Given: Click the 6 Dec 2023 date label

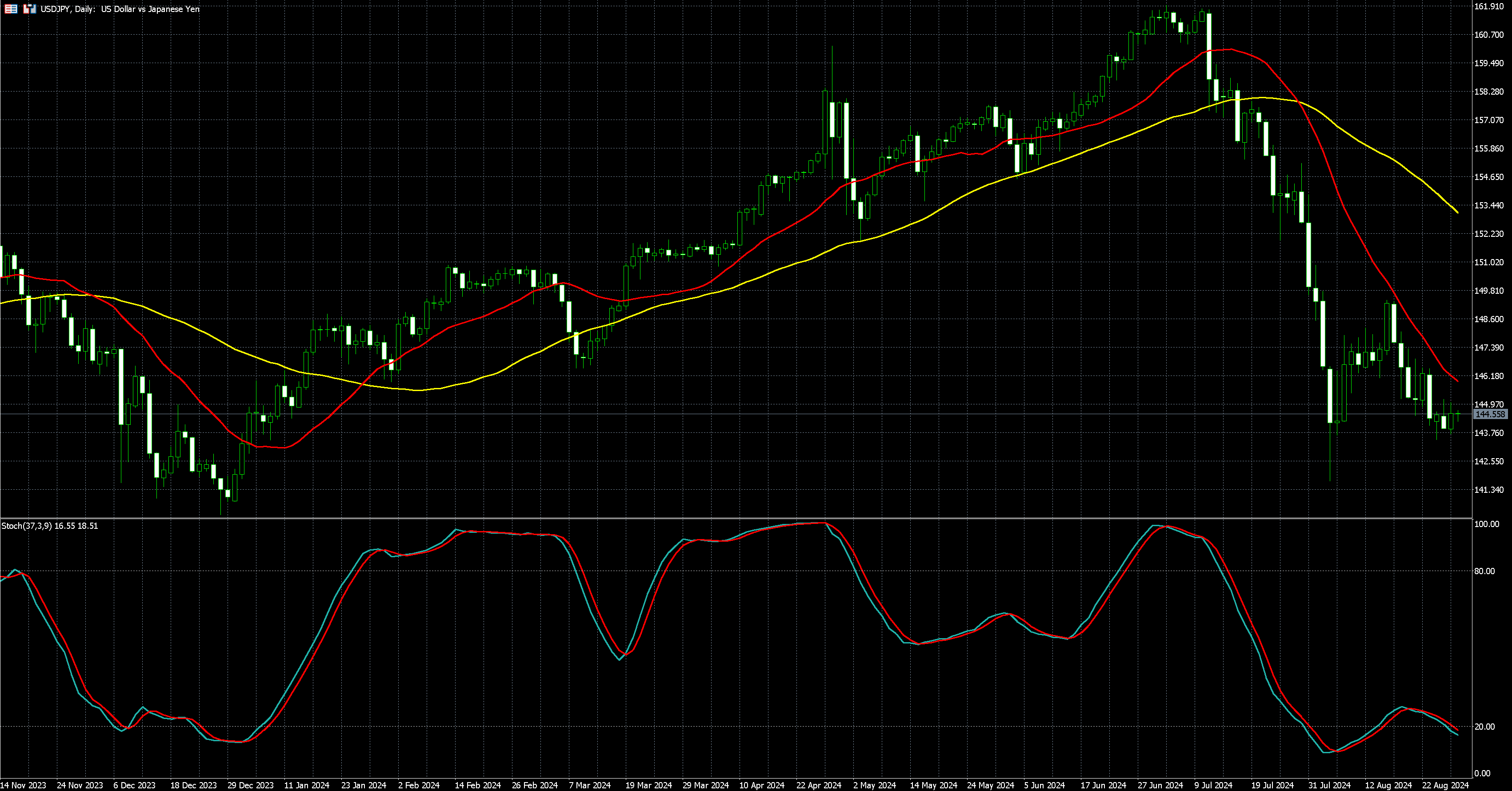Looking at the screenshot, I should [x=134, y=785].
